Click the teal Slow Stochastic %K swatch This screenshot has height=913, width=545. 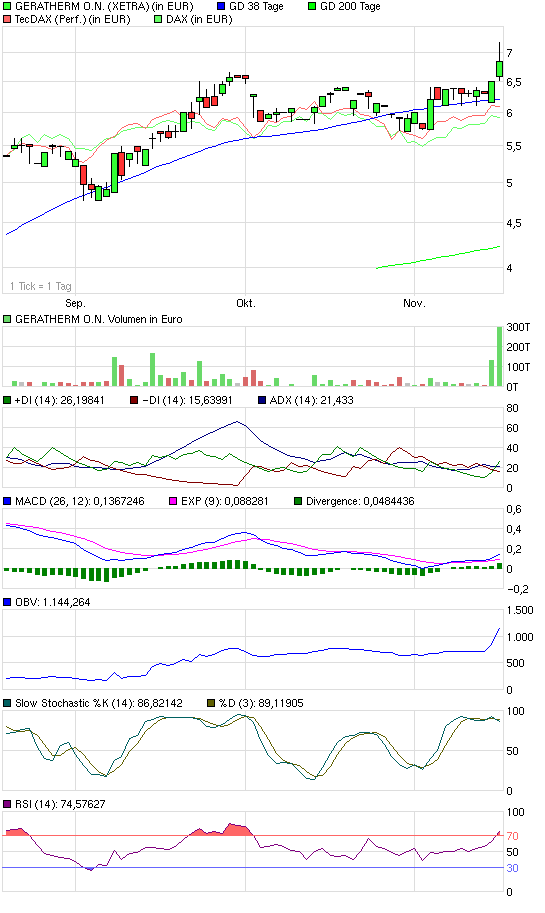(7, 703)
